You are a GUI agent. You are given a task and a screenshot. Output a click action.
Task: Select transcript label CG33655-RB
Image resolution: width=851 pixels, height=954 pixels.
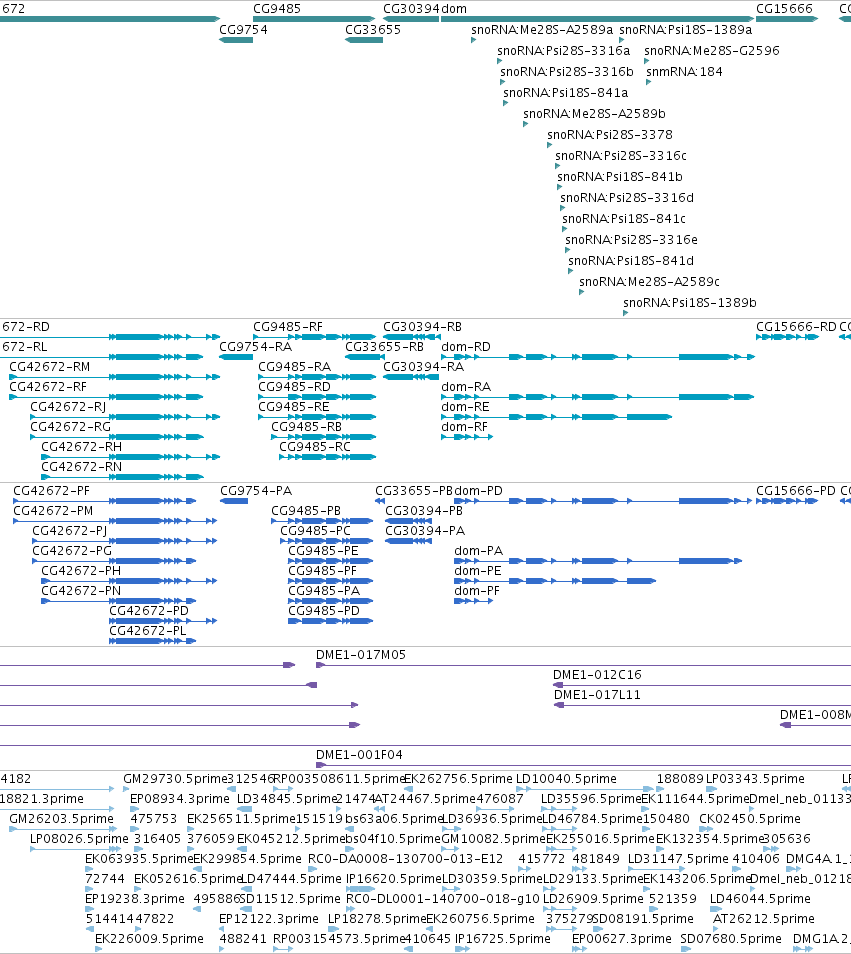[x=384, y=347]
